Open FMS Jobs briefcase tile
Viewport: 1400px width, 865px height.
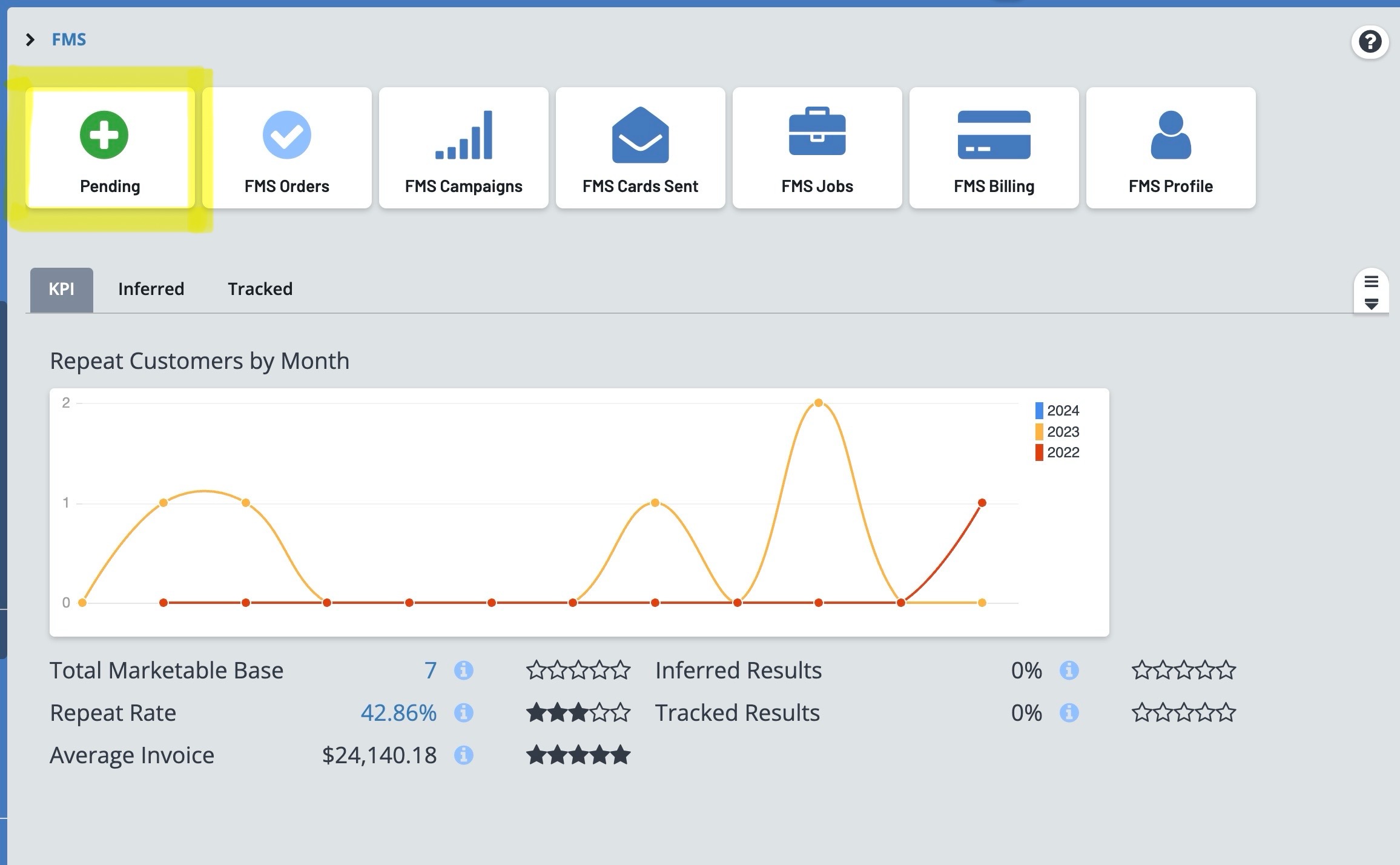(x=817, y=148)
